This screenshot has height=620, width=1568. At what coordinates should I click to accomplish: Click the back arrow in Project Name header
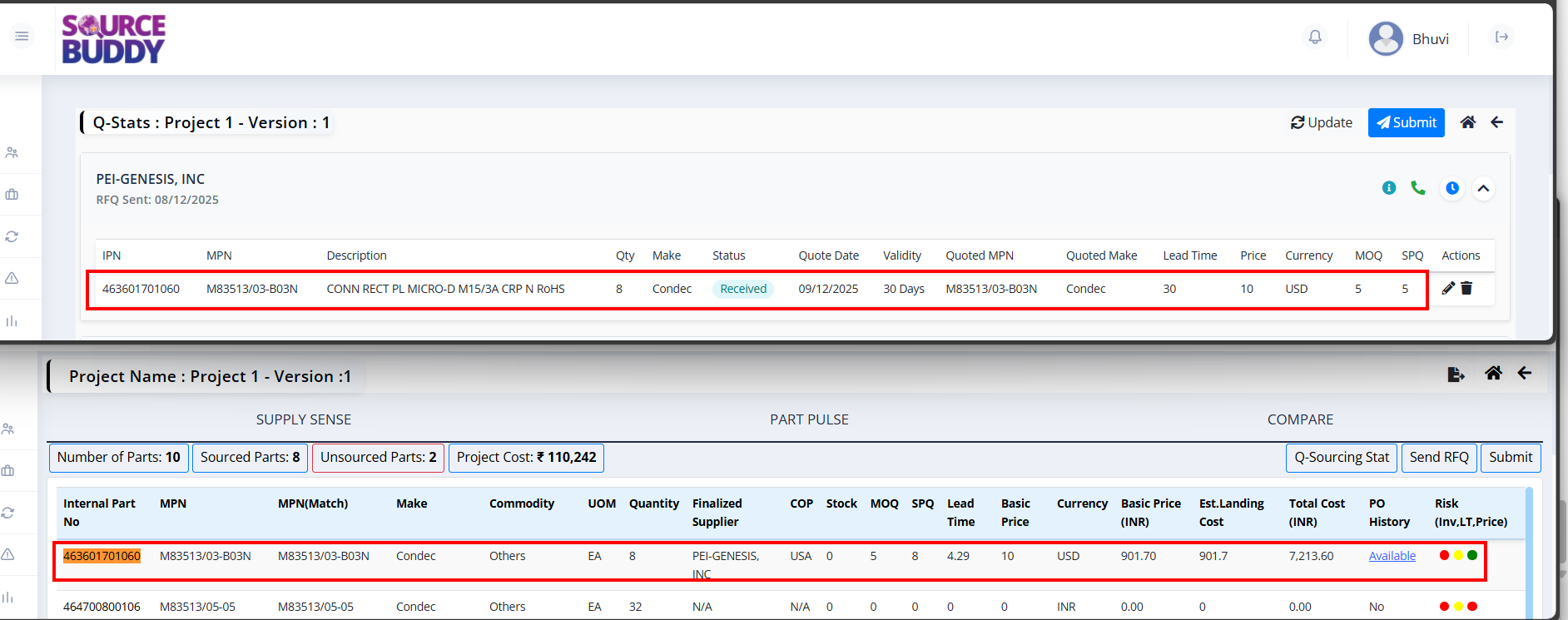(x=1525, y=374)
